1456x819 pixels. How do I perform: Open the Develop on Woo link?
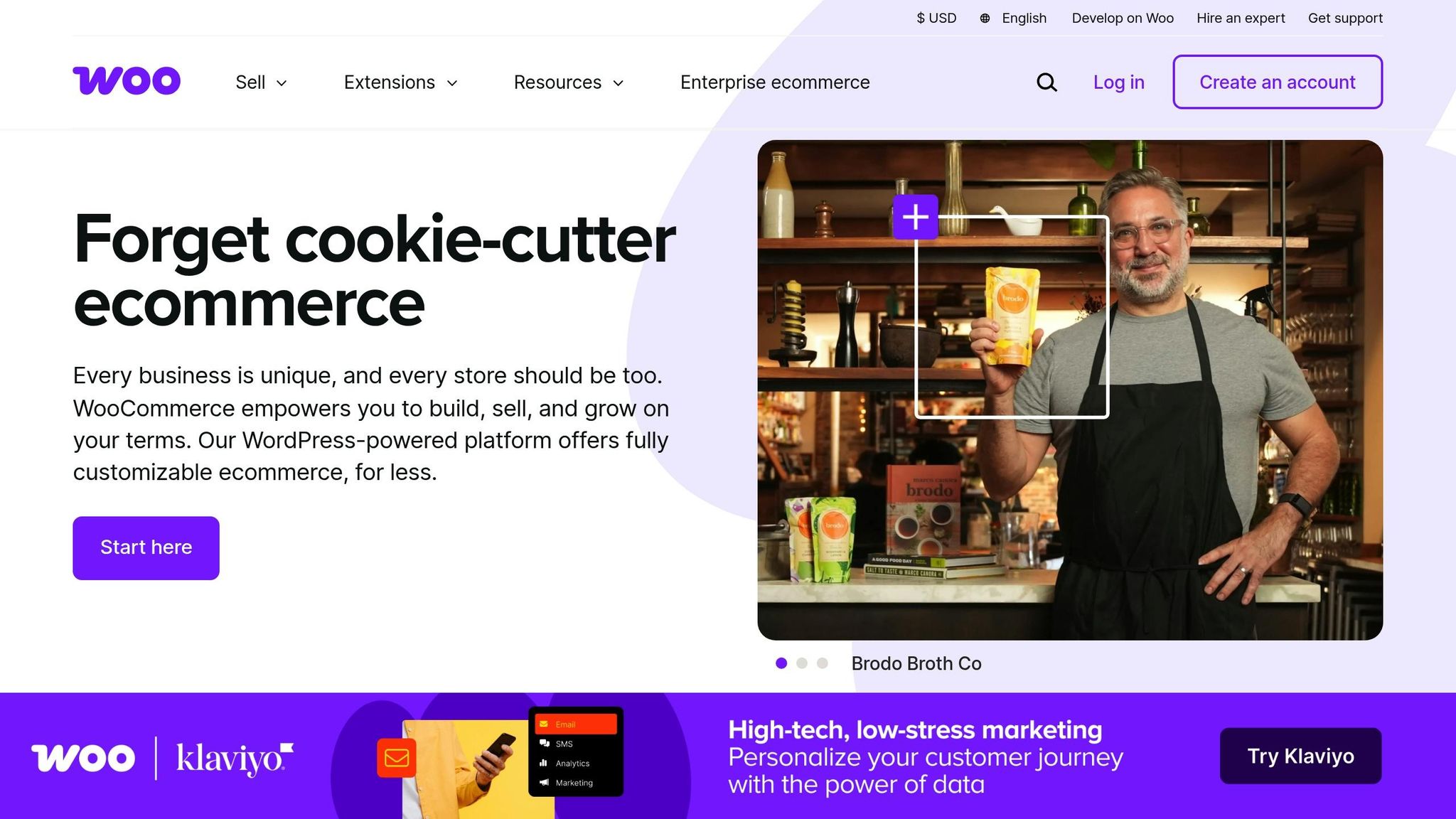tap(1123, 18)
